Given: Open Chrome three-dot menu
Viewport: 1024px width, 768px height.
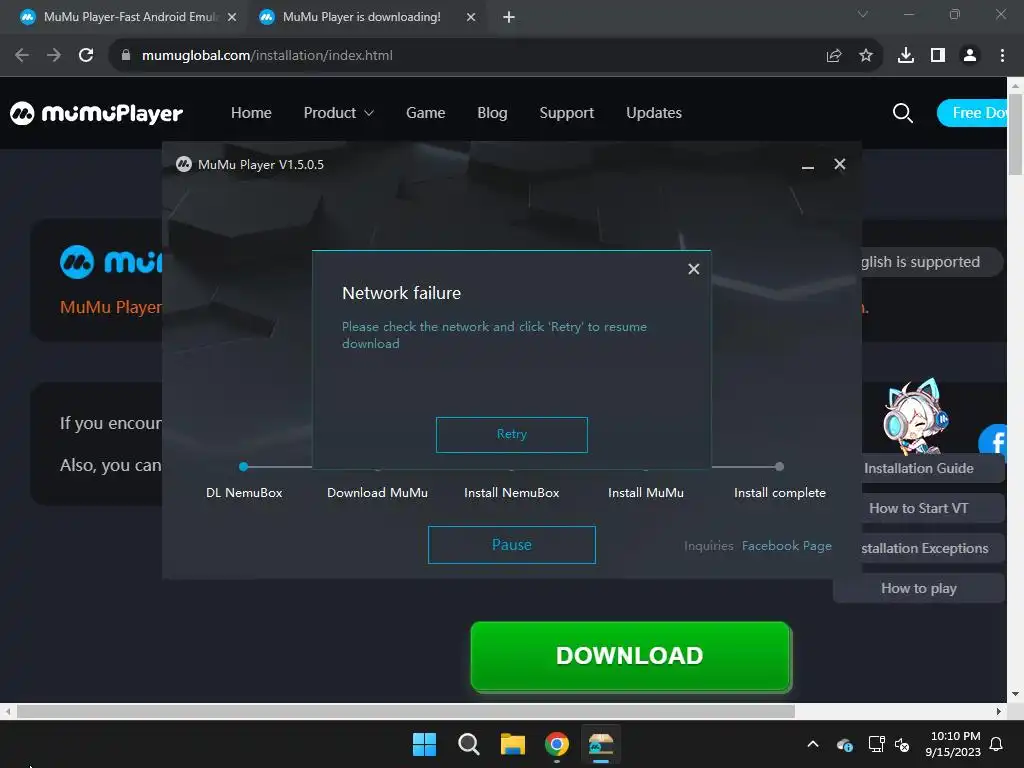Looking at the screenshot, I should [x=1002, y=56].
